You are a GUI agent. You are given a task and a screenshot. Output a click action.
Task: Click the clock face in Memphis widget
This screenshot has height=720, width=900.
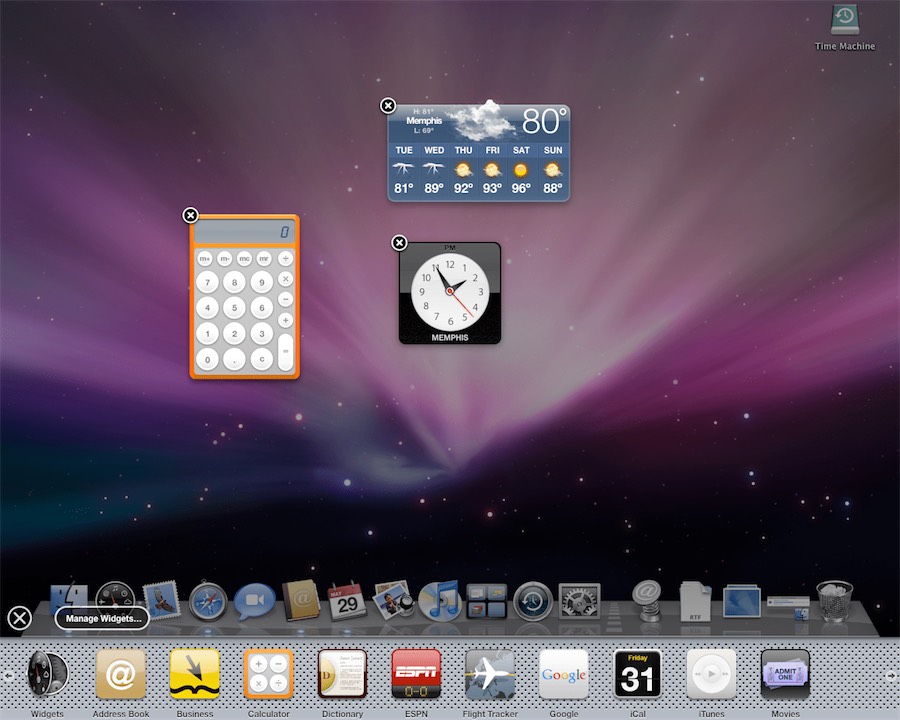point(450,291)
